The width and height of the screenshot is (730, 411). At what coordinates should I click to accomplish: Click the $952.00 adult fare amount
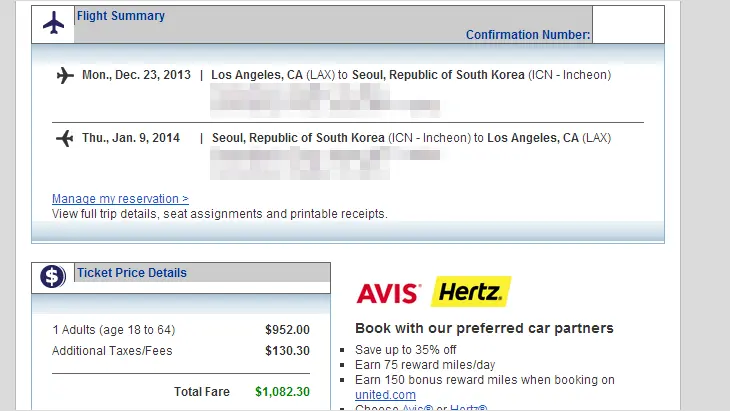(x=287, y=329)
